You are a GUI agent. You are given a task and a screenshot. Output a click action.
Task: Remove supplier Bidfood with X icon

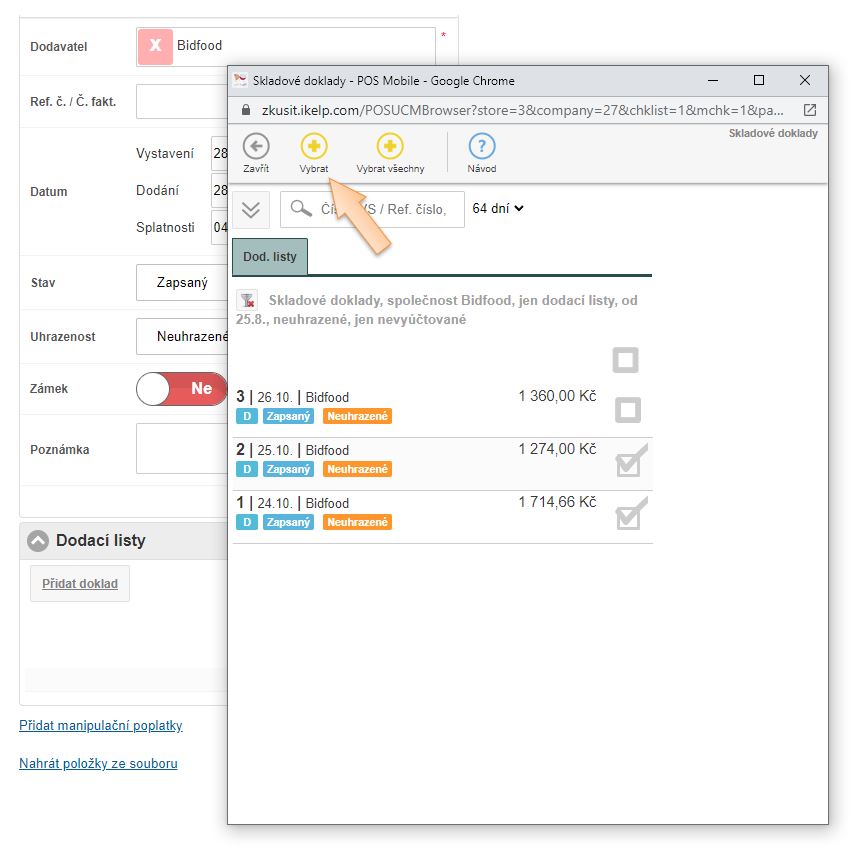click(x=155, y=46)
